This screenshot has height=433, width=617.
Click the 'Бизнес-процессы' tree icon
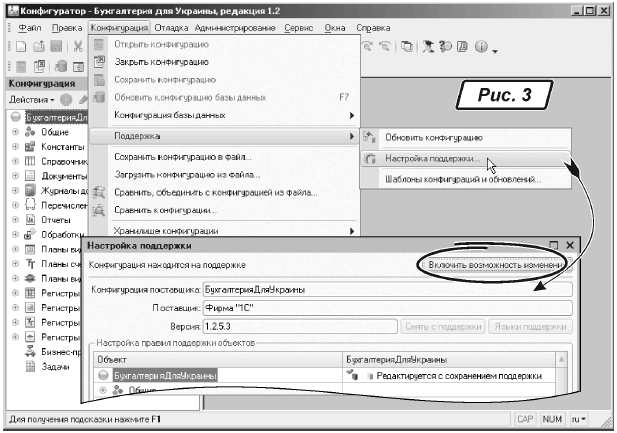[x=30, y=352]
